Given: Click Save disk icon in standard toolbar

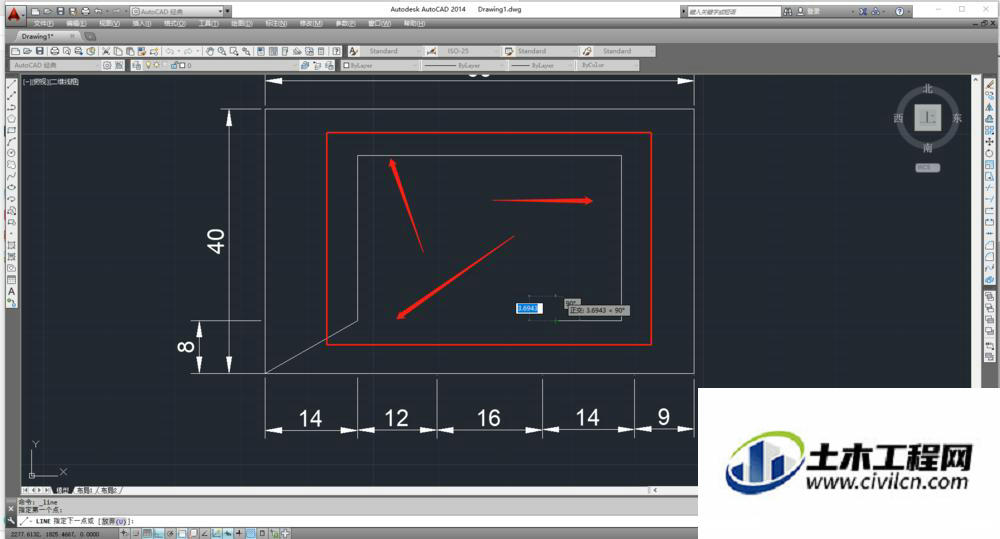Looking at the screenshot, I should coord(40,51).
